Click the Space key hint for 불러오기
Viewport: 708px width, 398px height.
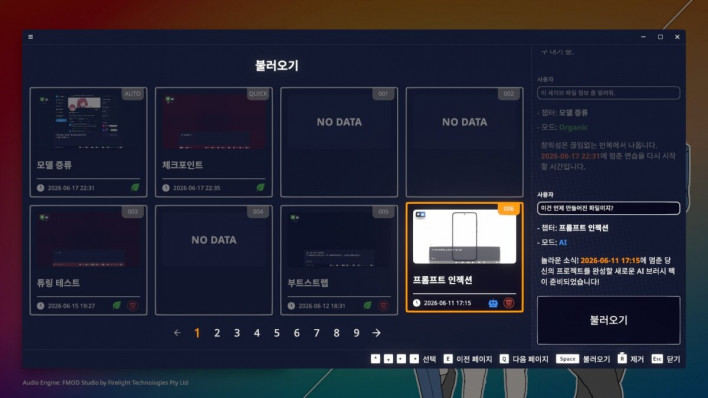pos(567,359)
